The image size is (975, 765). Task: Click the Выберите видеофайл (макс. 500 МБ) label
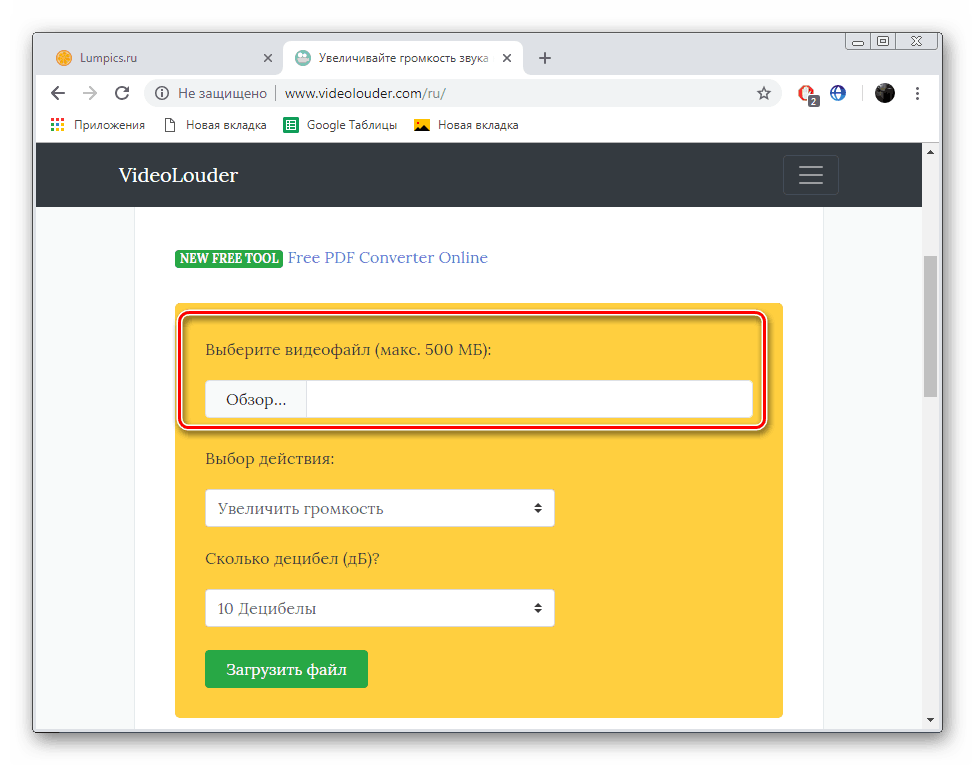pos(348,350)
